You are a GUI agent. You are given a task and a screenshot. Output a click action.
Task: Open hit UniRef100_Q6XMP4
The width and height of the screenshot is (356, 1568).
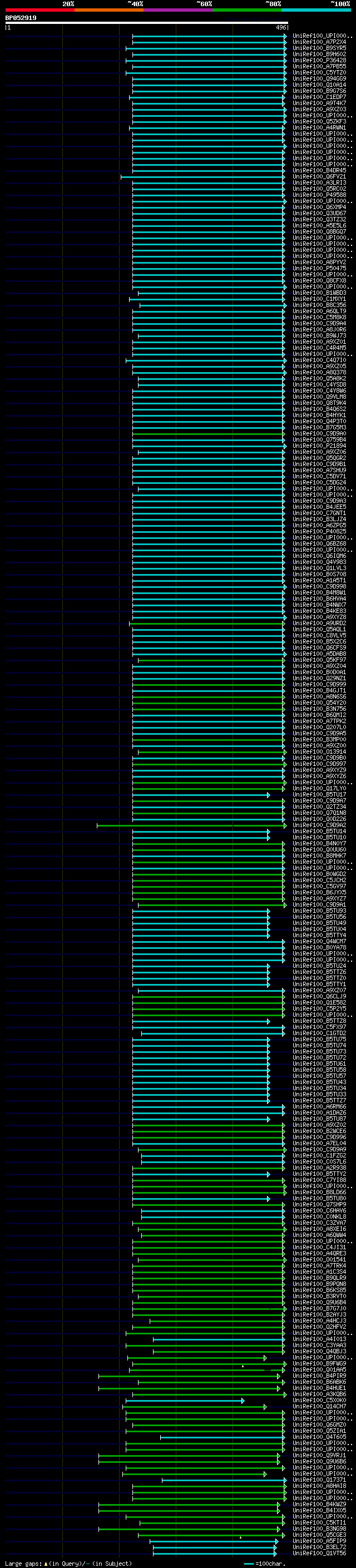coord(319,207)
